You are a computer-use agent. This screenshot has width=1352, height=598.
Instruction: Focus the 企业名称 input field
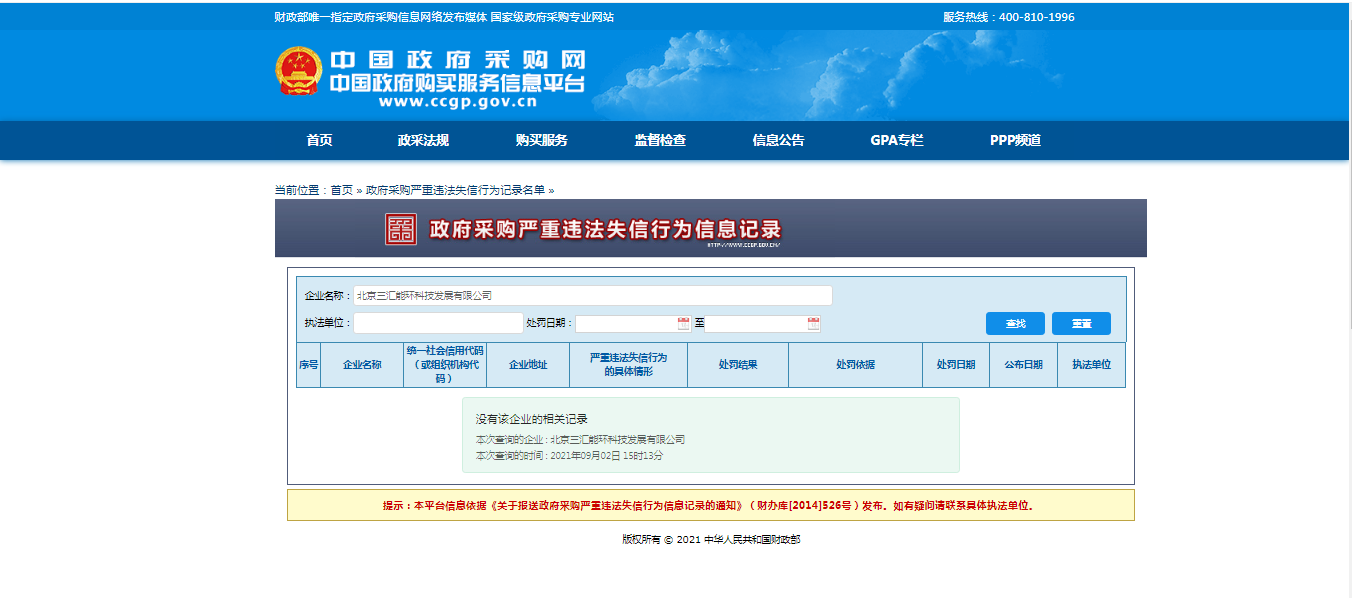pos(592,296)
